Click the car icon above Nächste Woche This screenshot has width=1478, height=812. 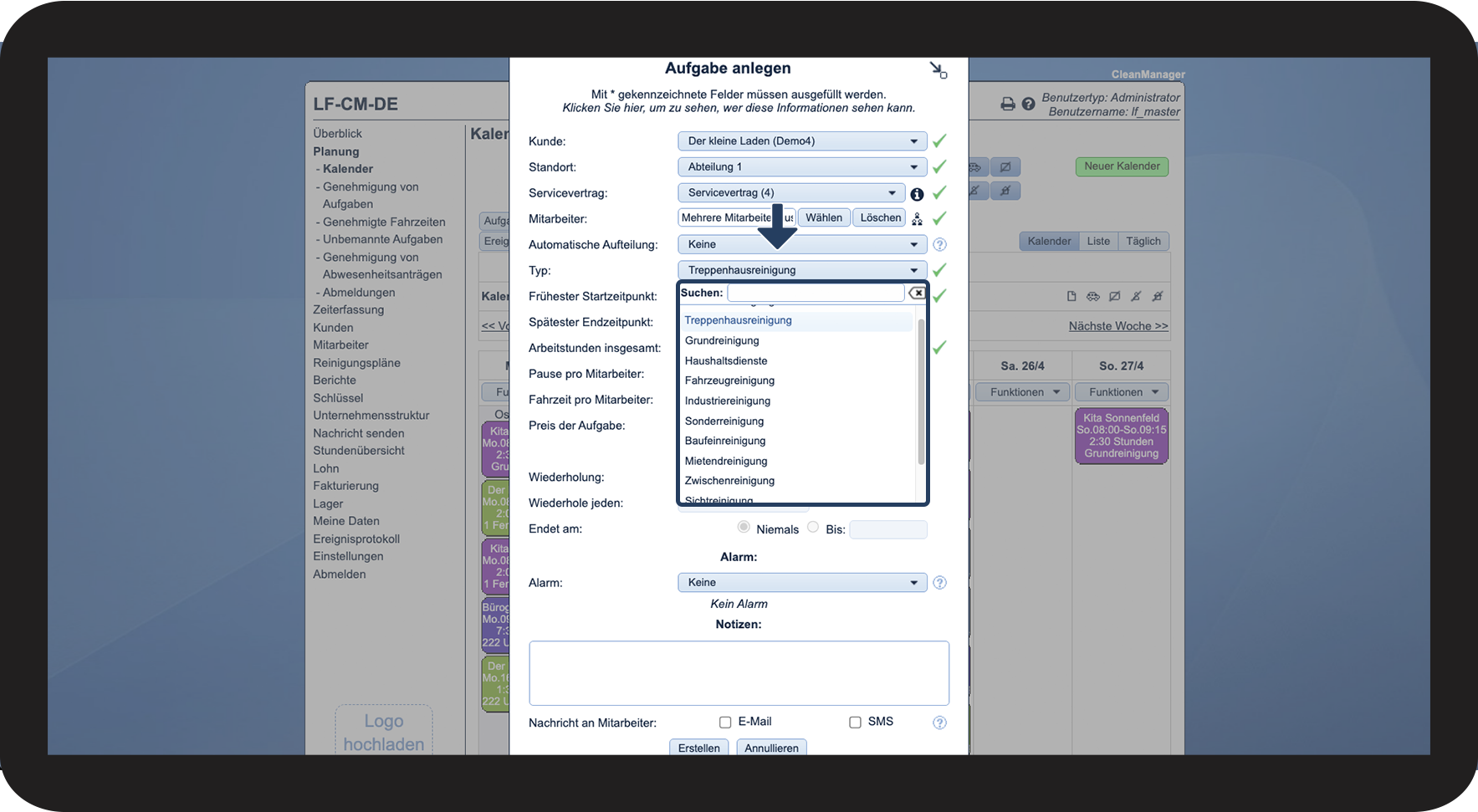pos(1092,296)
